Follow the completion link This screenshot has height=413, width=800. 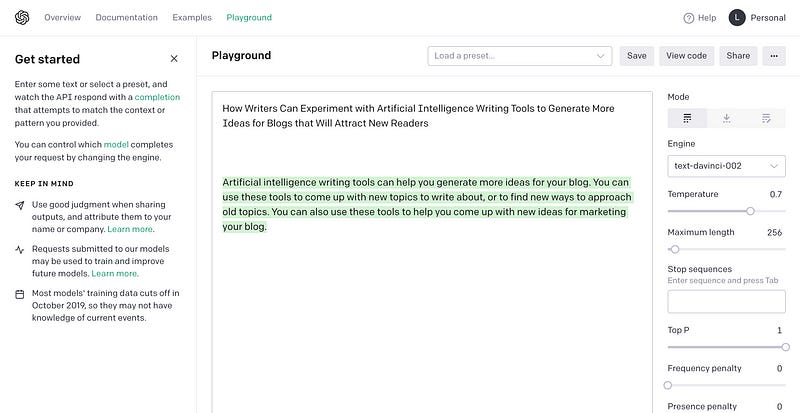pyautogui.click(x=157, y=97)
